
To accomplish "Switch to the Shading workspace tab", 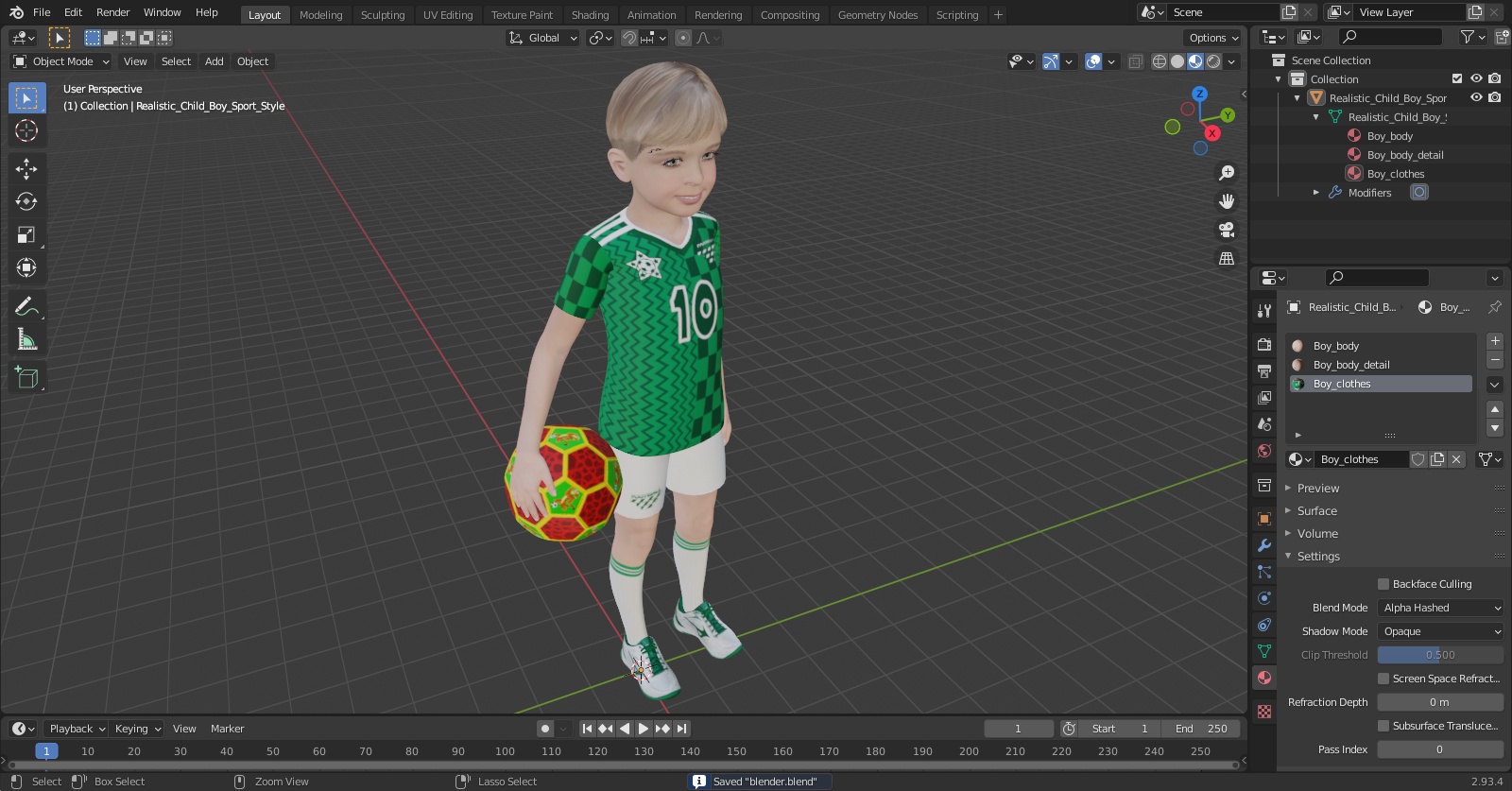I will (x=590, y=15).
